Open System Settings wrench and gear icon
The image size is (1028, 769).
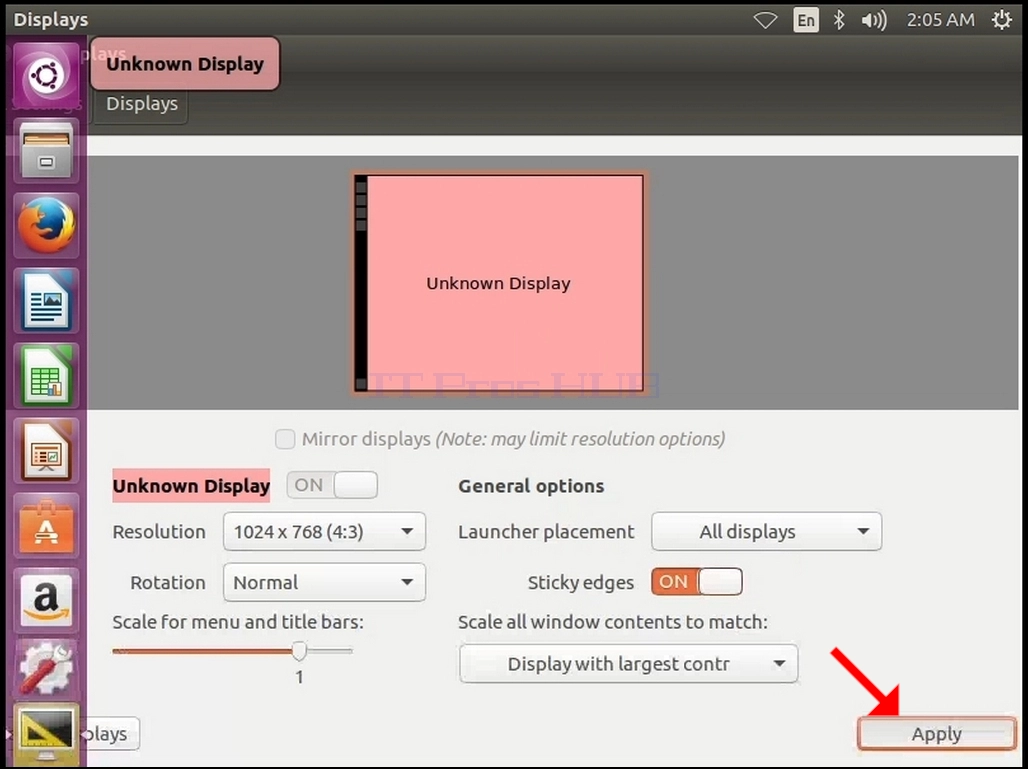coord(47,669)
